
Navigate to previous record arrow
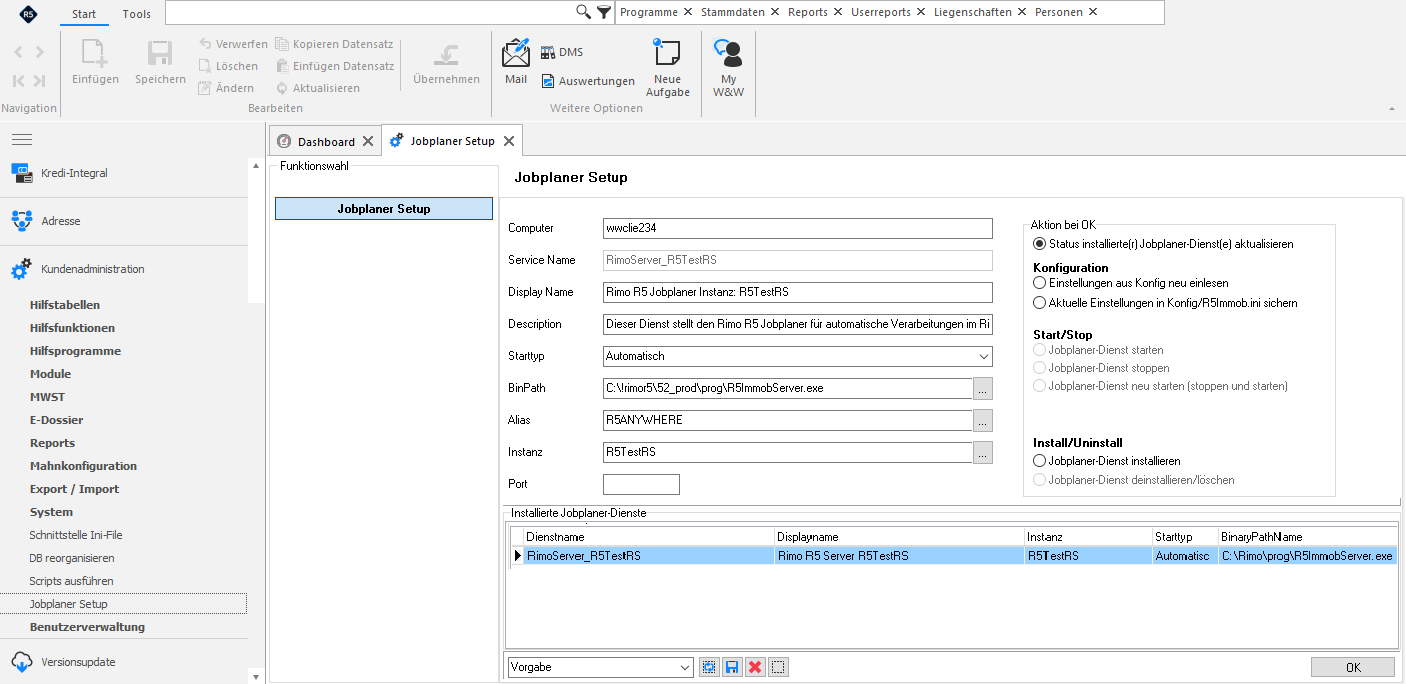19,52
